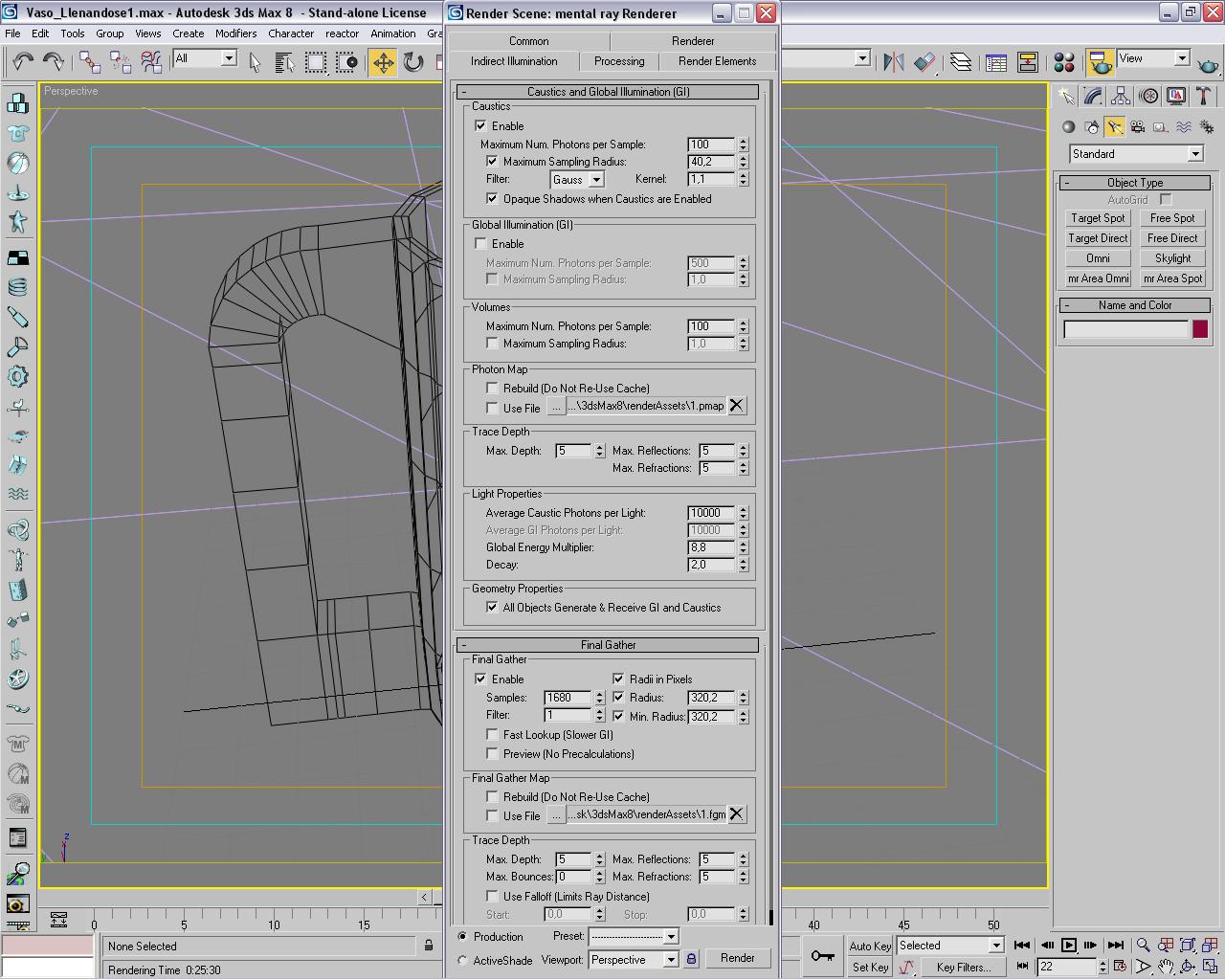Screen dimensions: 1225x980
Task: Click the object color swatch
Action: point(1199,329)
